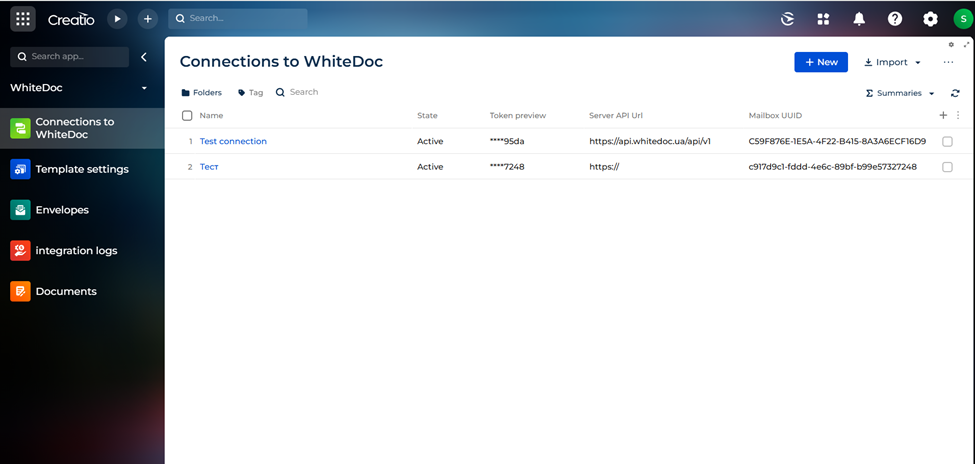The image size is (975, 464).
Task: Open notifications bell icon
Action: click(x=859, y=19)
